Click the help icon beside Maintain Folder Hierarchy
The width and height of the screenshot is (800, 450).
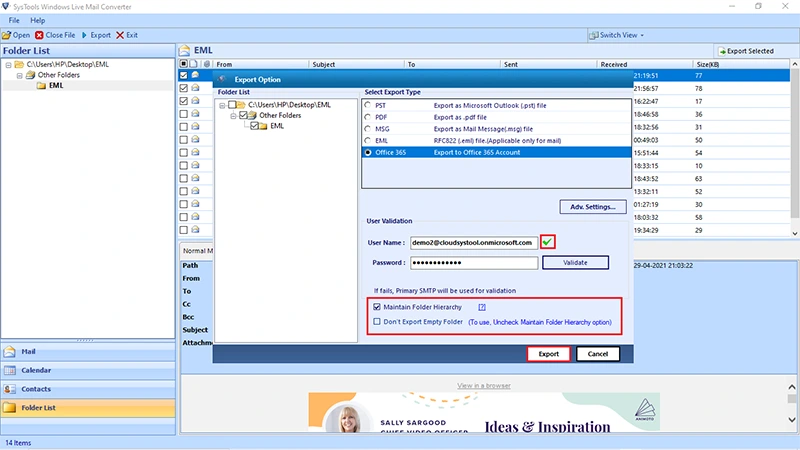[x=482, y=307]
